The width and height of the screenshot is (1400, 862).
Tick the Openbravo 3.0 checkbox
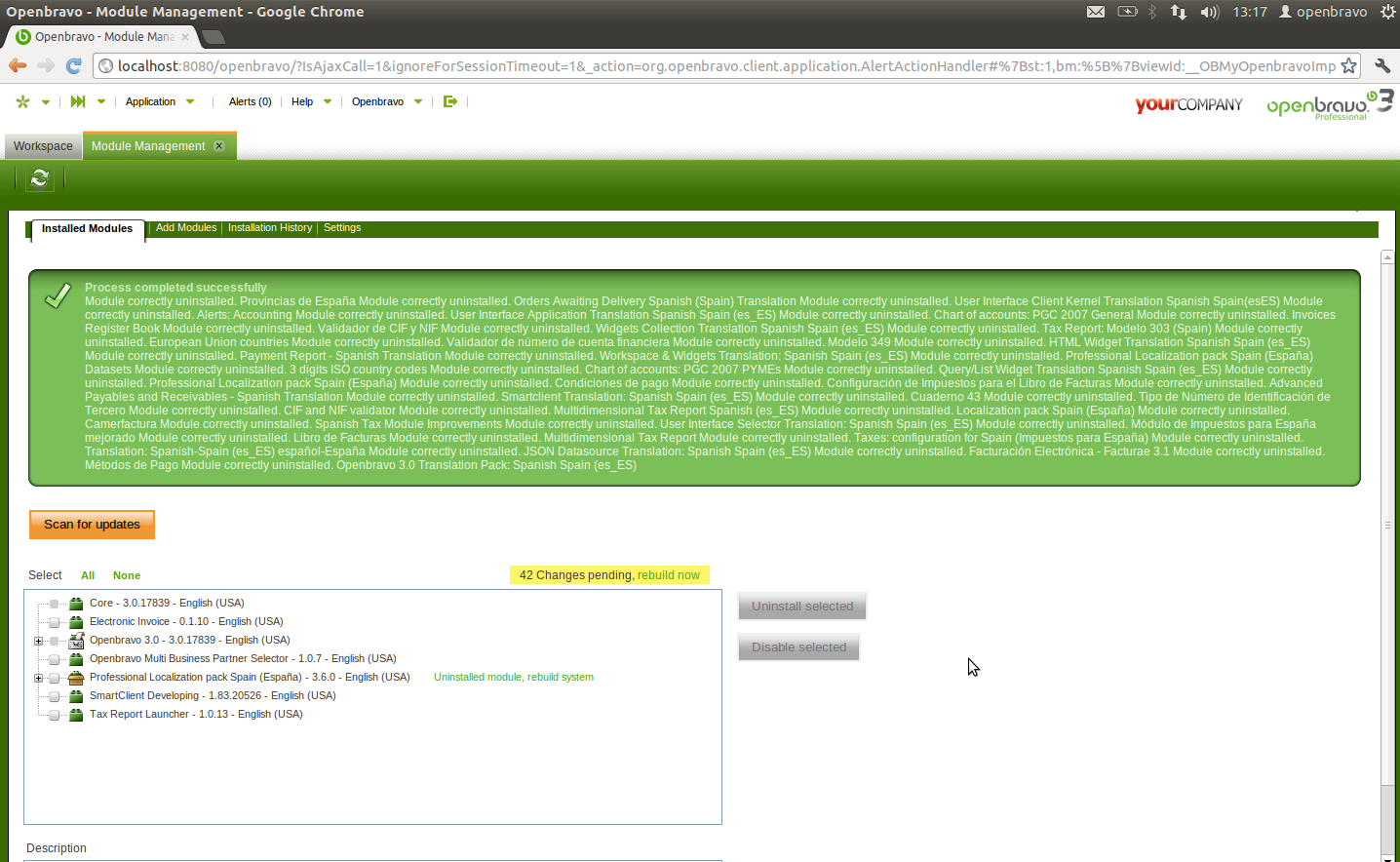click(55, 641)
